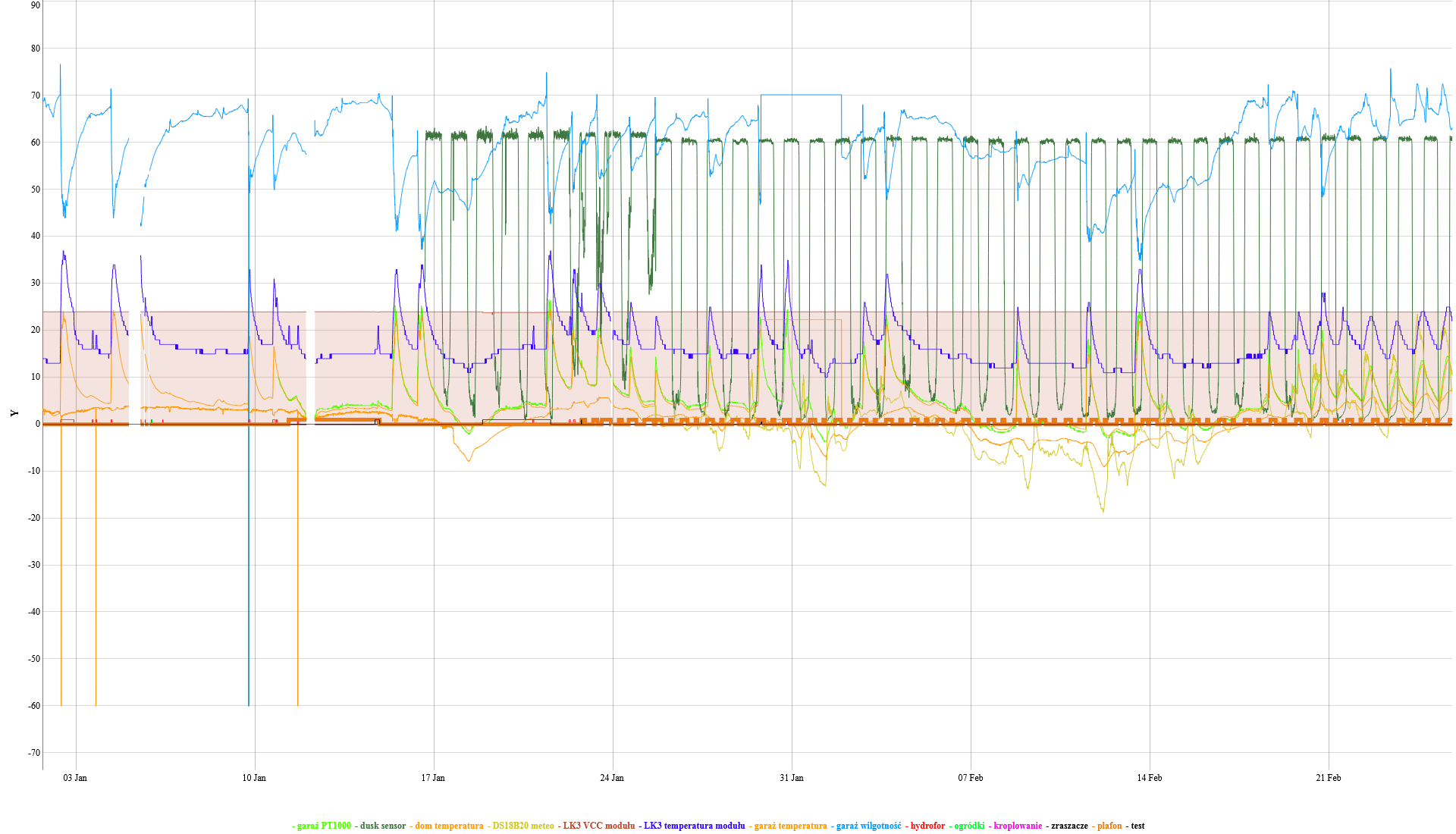Hide garaż temperatura series
This screenshot has height=834, width=1456.
[790, 826]
